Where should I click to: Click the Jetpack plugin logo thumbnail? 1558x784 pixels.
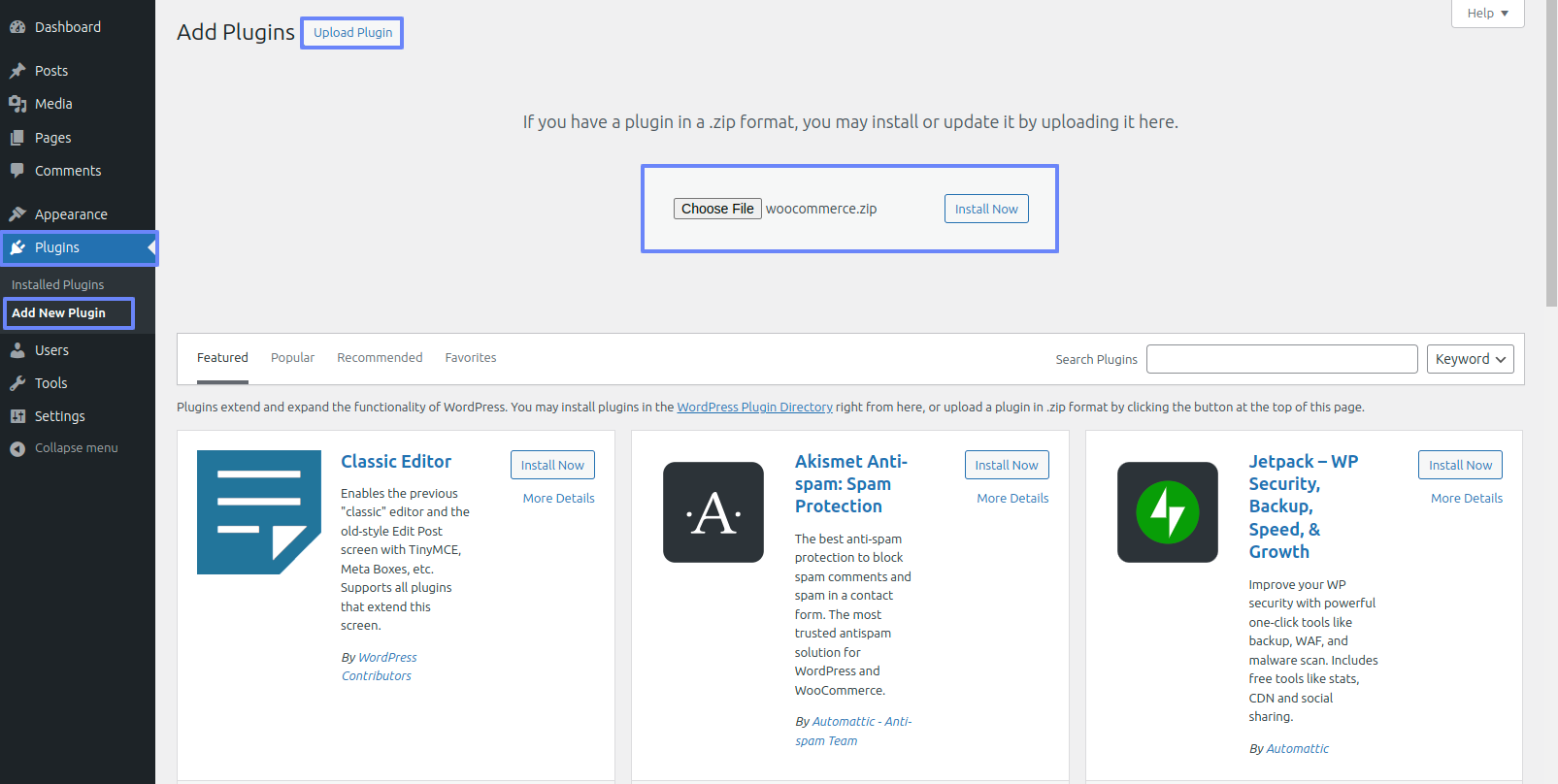click(1167, 512)
